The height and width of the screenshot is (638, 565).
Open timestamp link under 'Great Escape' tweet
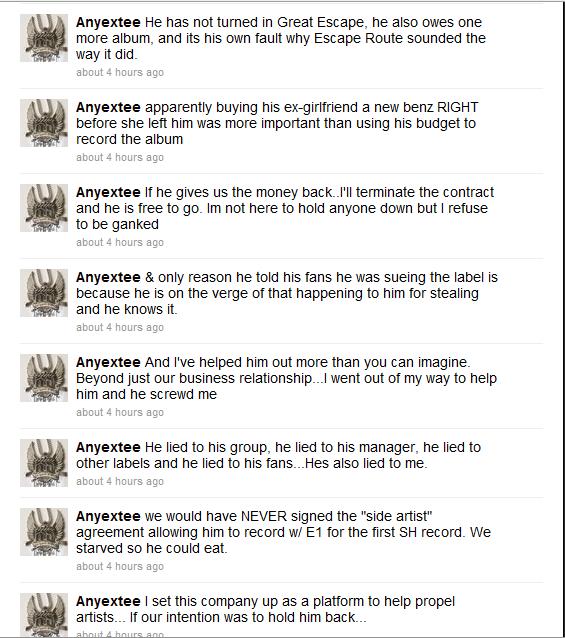click(x=120, y=72)
